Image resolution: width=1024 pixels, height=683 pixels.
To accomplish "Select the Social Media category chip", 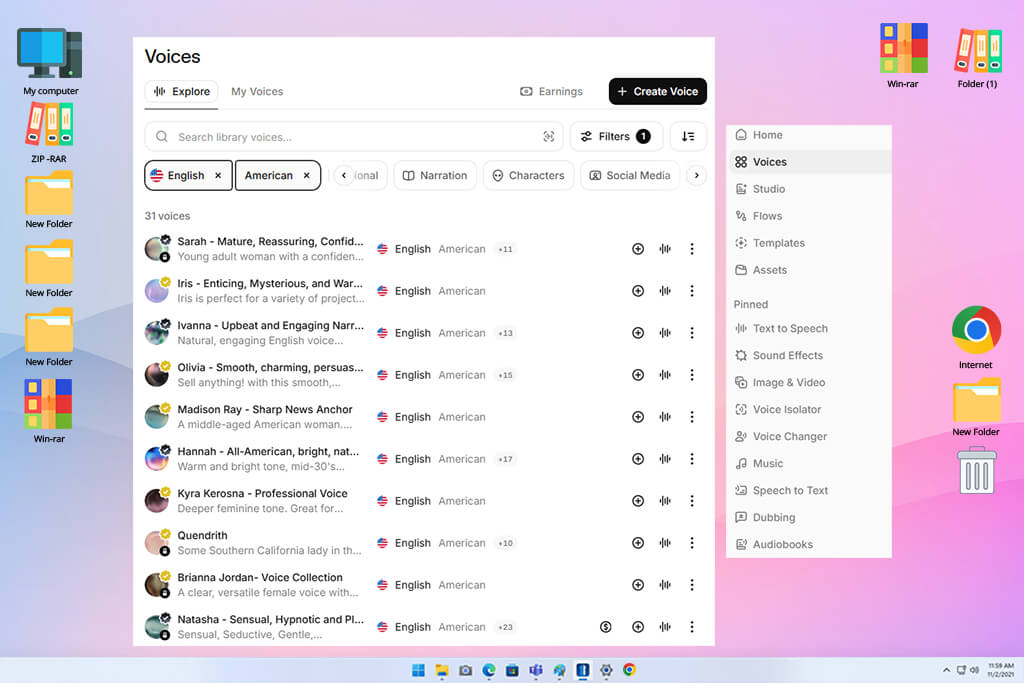I will coord(630,176).
